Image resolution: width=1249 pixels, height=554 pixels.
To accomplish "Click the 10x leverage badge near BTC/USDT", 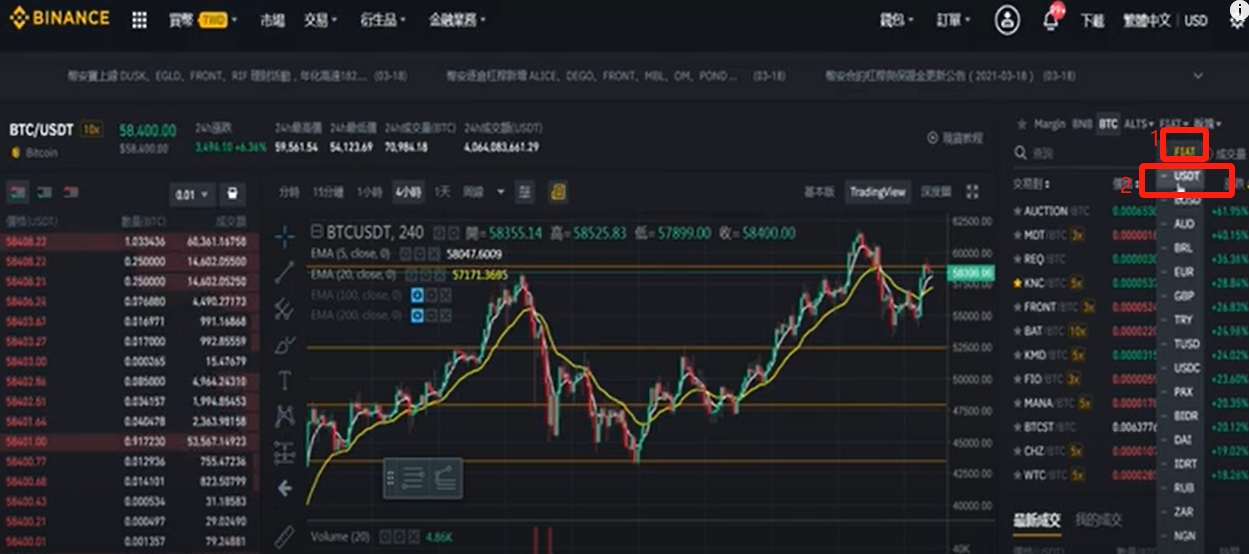I will [x=92, y=130].
